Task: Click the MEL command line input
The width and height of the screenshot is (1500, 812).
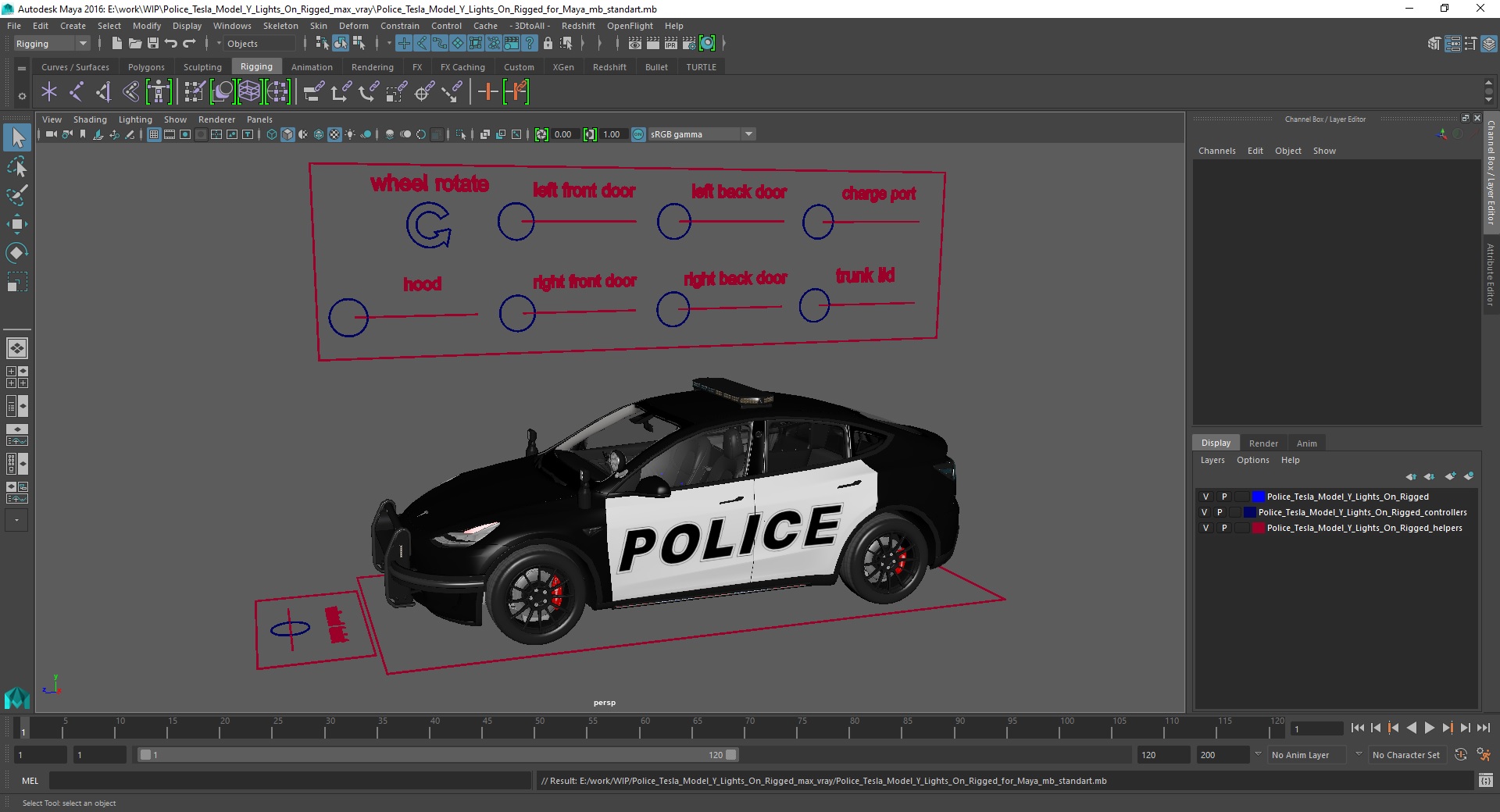Action: click(x=290, y=781)
